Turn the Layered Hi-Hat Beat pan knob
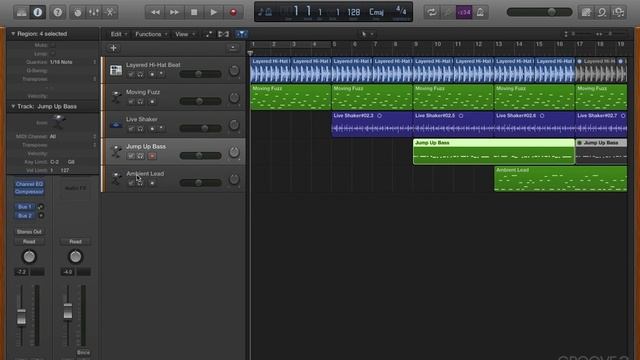Viewport: 640px width, 360px height. 234,71
